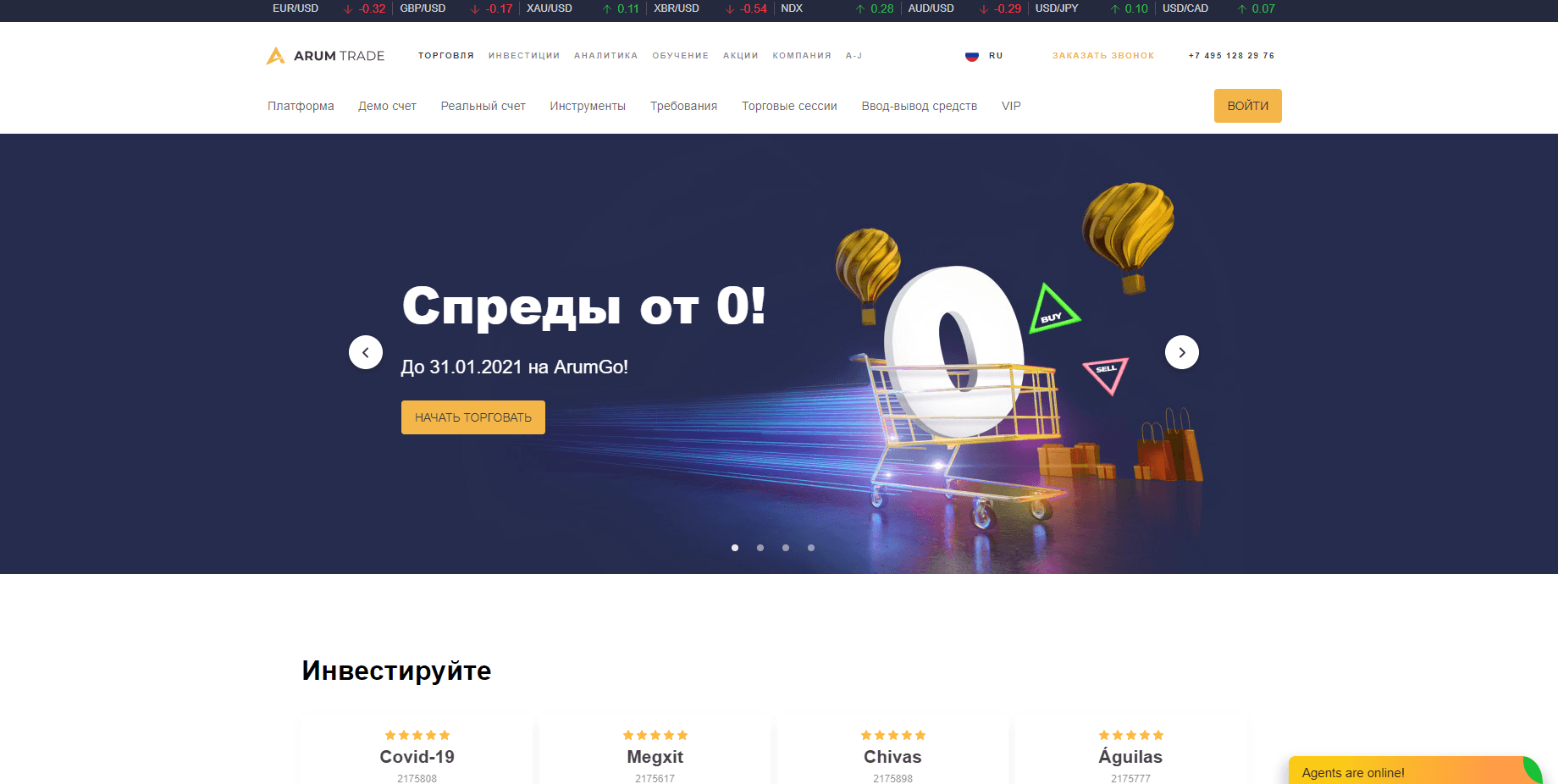Click the Arum Trade logo

tap(325, 56)
